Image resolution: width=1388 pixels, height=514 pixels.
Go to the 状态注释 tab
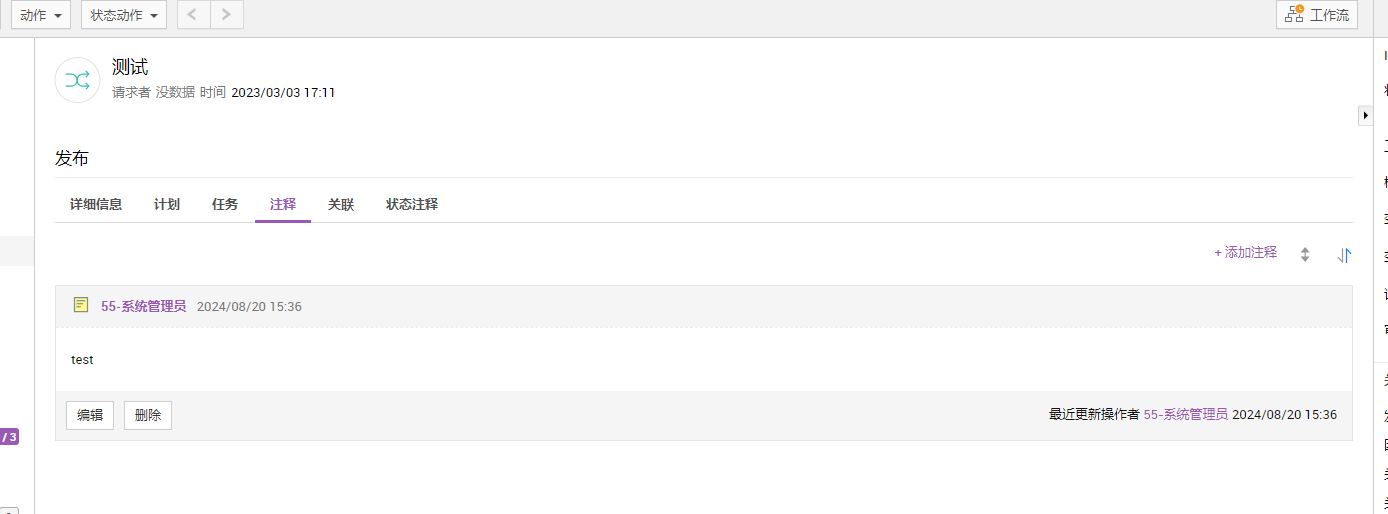[412, 204]
